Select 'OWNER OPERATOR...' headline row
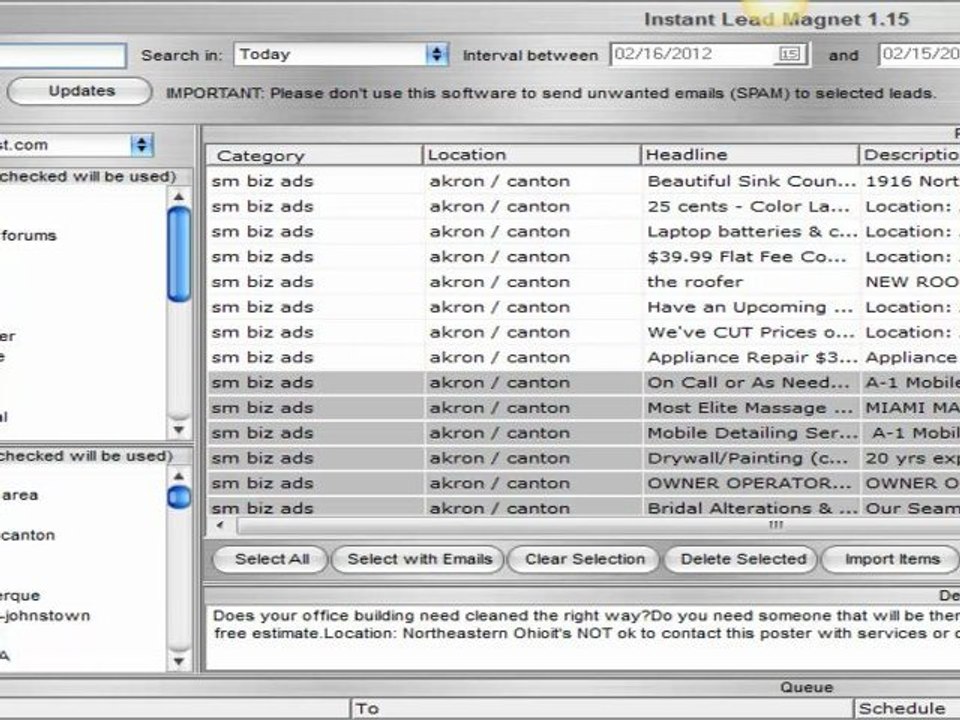 tap(583, 483)
